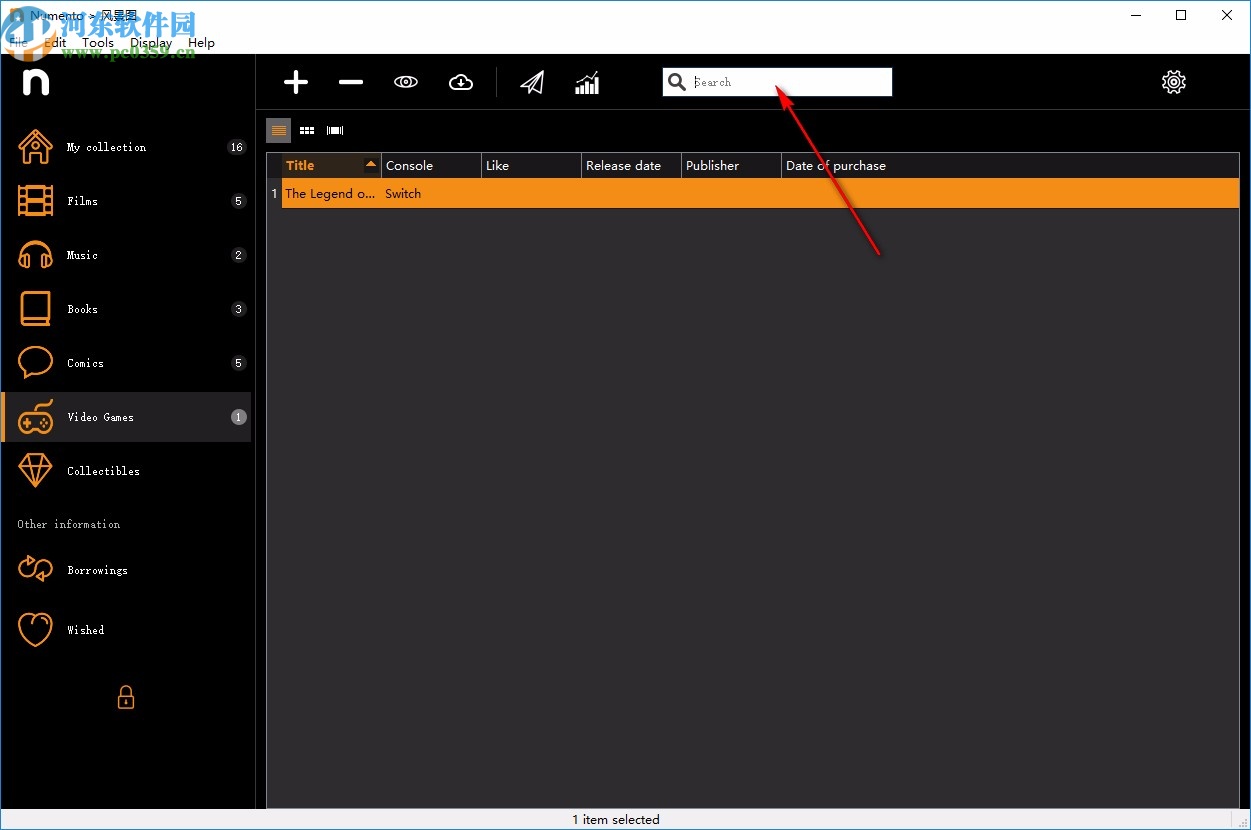The height and width of the screenshot is (830, 1251).
Task: Open the Wished list
Action: pyautogui.click(x=126, y=630)
